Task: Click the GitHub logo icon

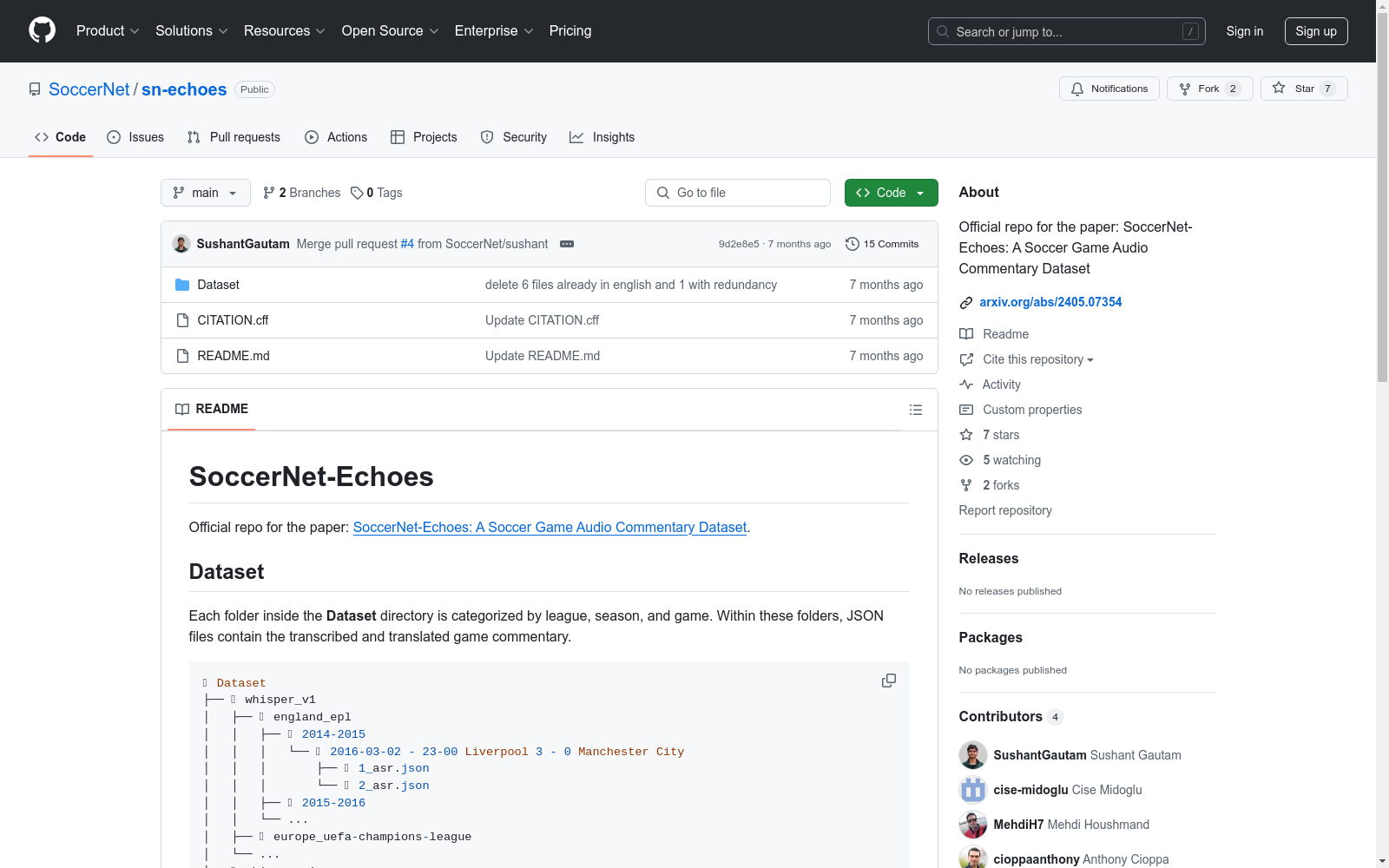Action: 42,30
